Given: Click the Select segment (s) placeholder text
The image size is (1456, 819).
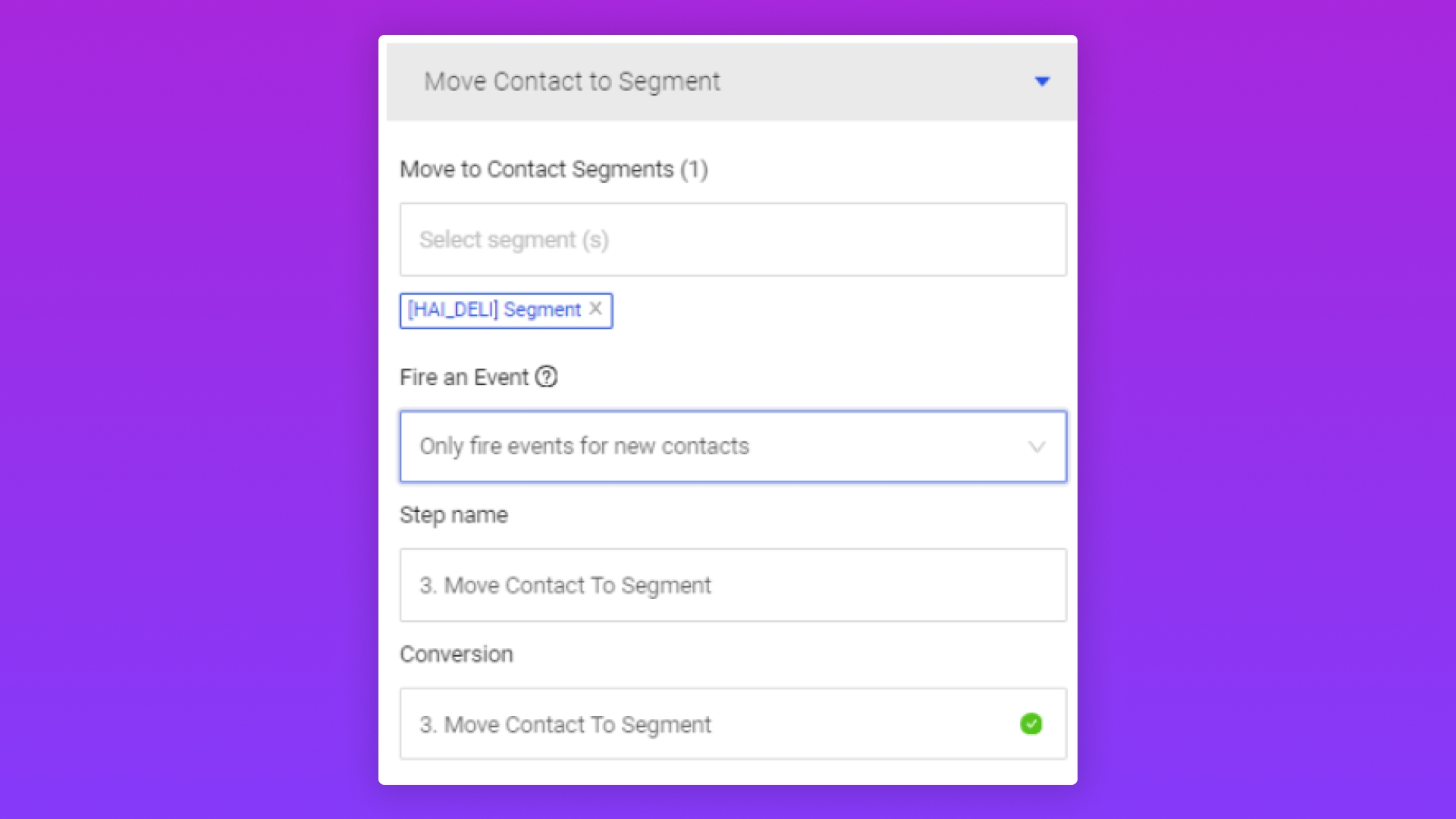Looking at the screenshot, I should (513, 240).
